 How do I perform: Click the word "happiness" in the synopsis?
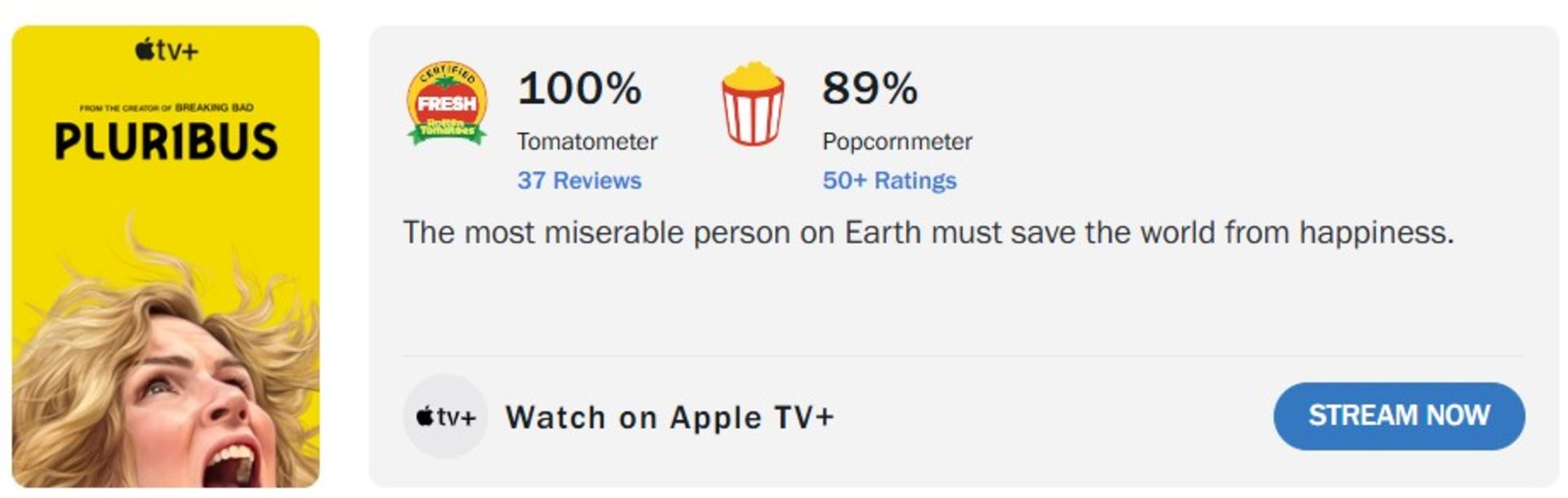tap(1376, 233)
